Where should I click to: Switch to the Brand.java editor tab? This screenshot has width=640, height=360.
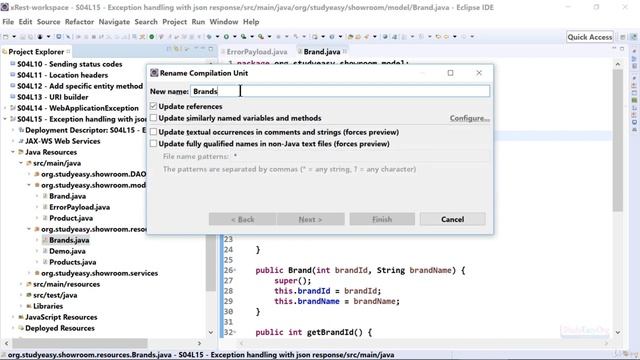pyautogui.click(x=322, y=52)
